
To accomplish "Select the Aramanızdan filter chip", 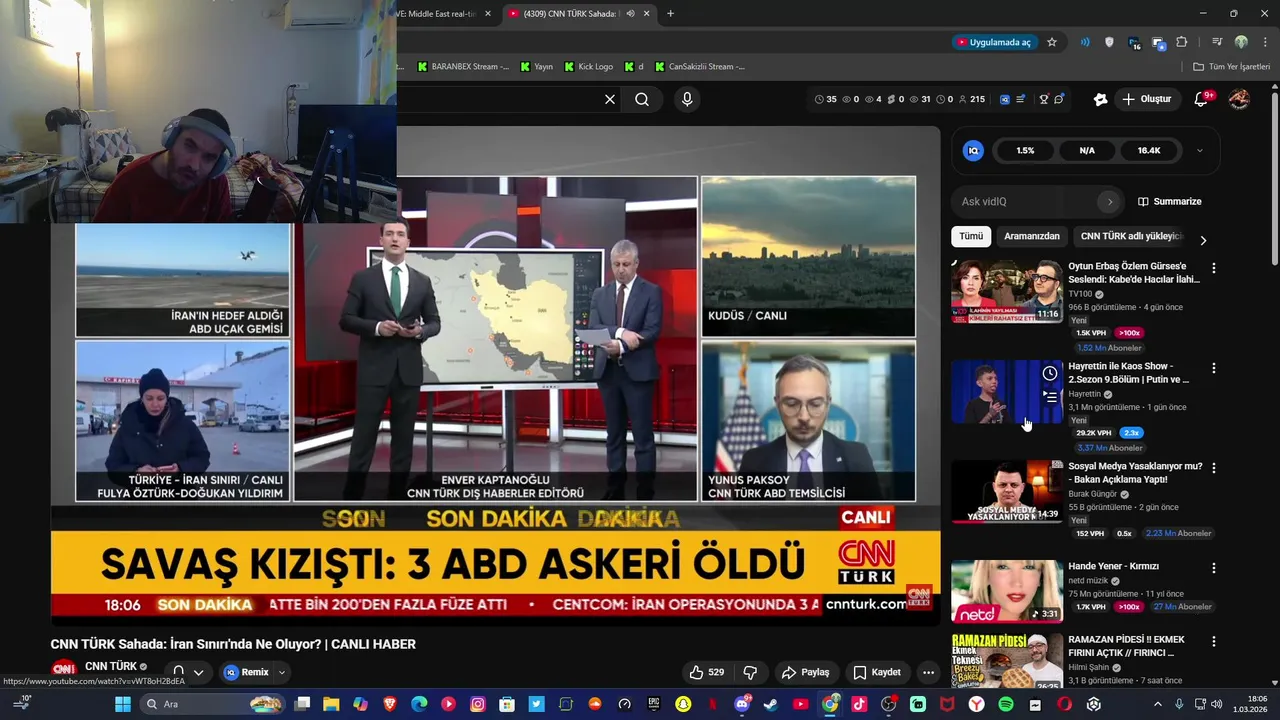I will pos(1032,237).
